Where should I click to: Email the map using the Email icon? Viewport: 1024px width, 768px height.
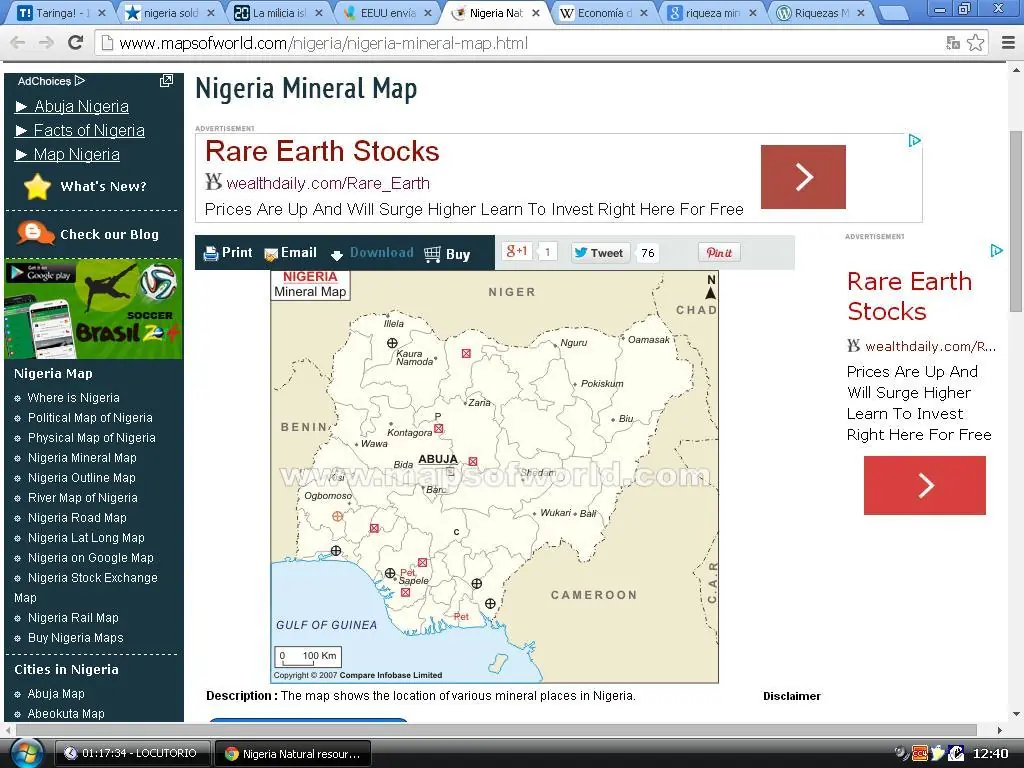click(270, 254)
